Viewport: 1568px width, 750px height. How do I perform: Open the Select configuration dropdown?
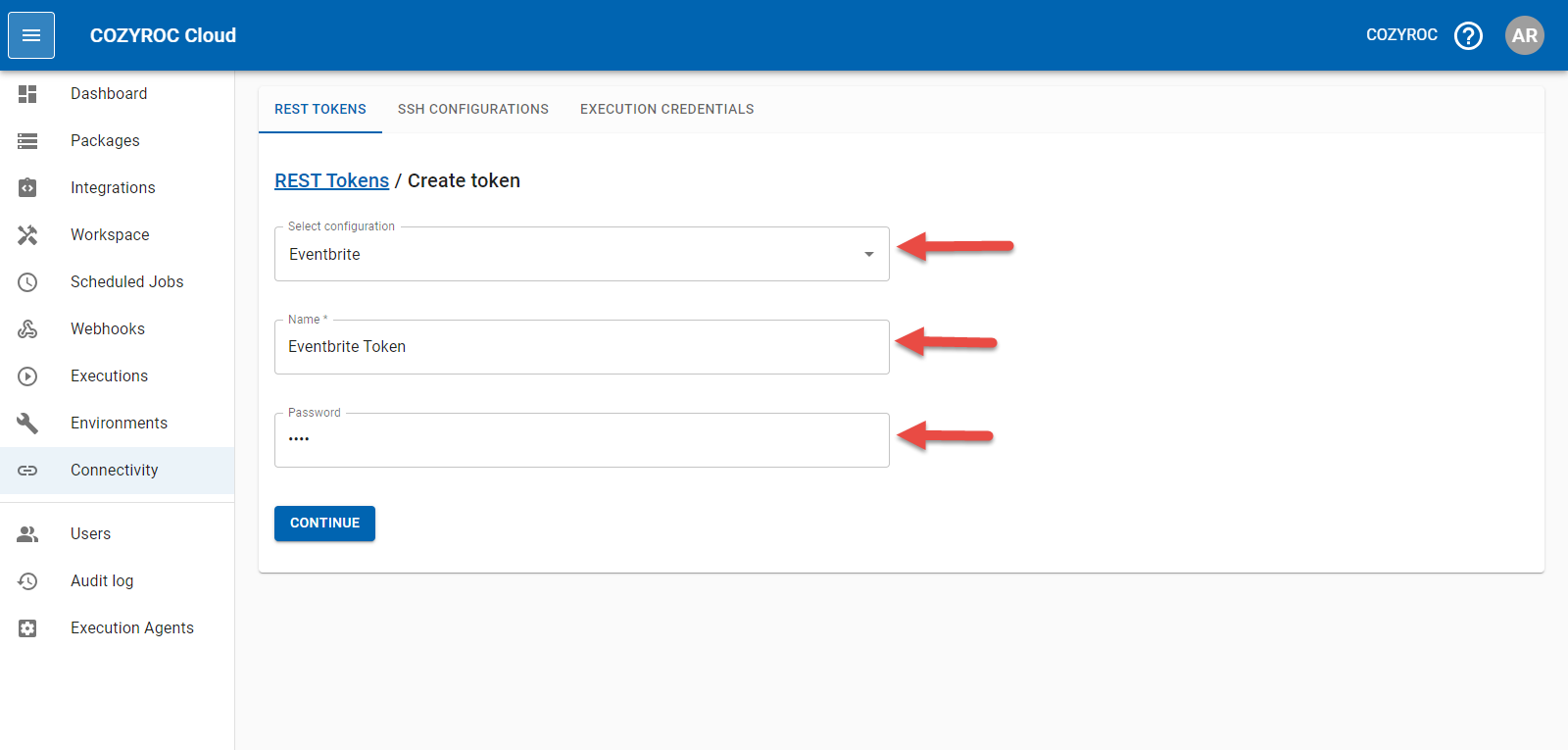[582, 254]
